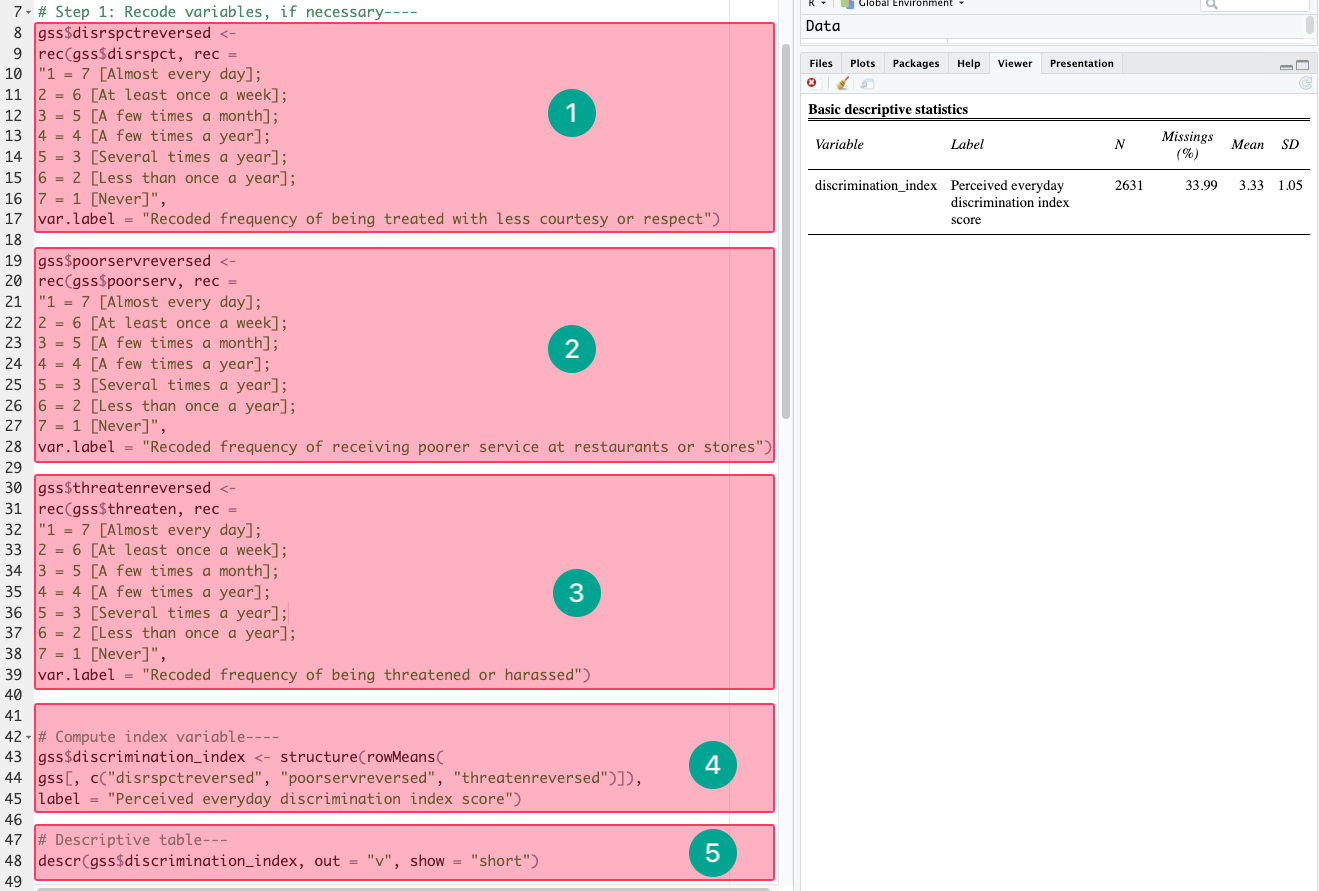The image size is (1319, 891).
Task: Place cursor on 'rec(gss$disrspct, rec =' line
Action: pos(138,53)
